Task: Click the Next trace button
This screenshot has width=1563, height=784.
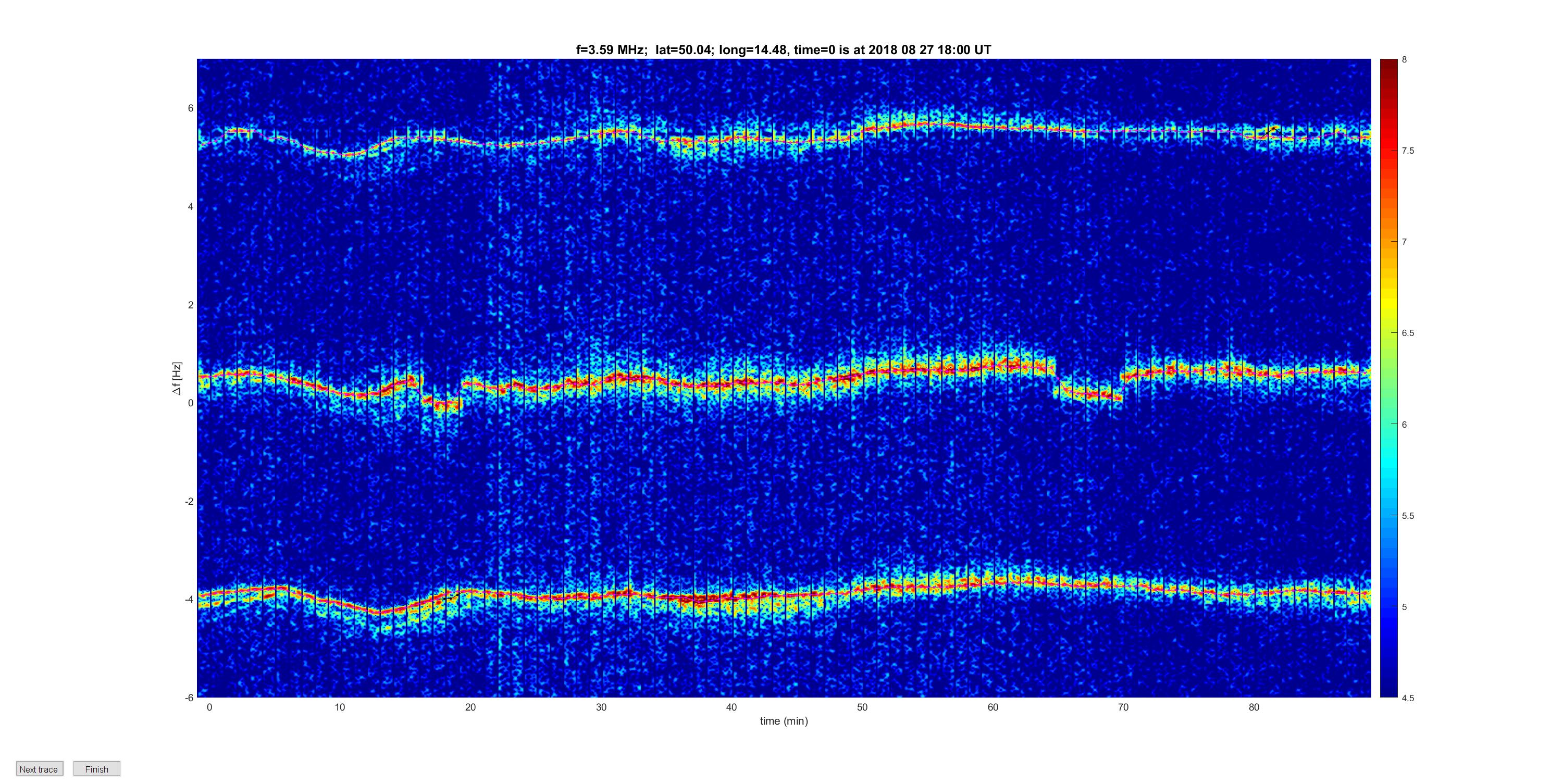Action: tap(40, 769)
